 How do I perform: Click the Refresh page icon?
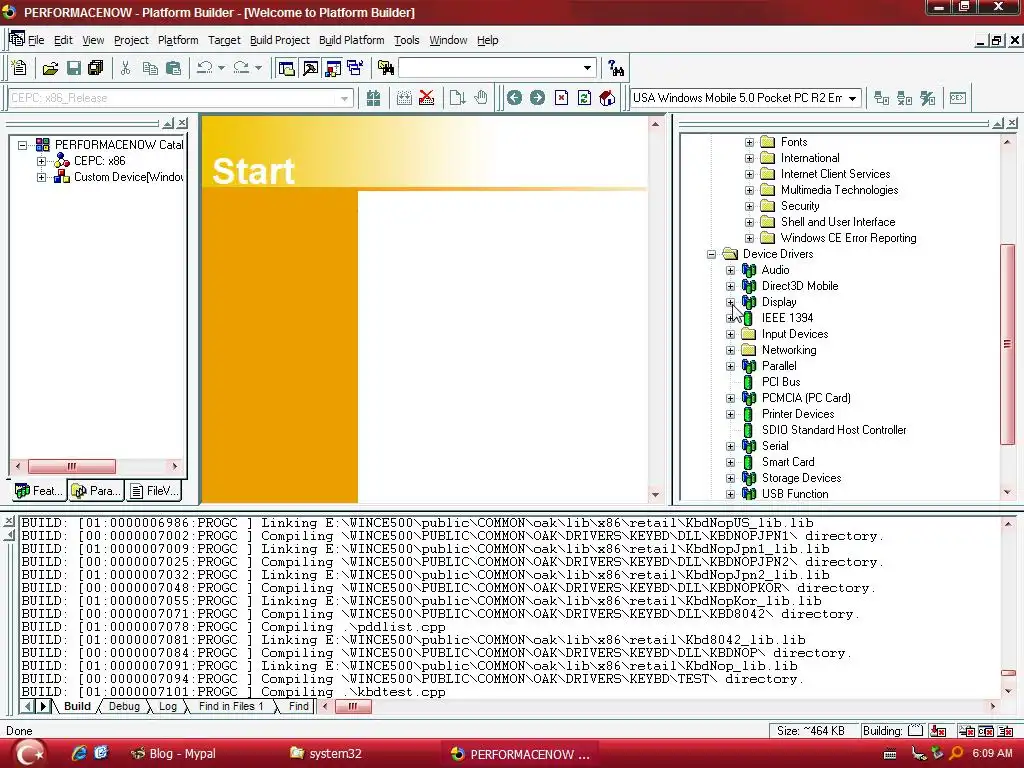point(584,98)
